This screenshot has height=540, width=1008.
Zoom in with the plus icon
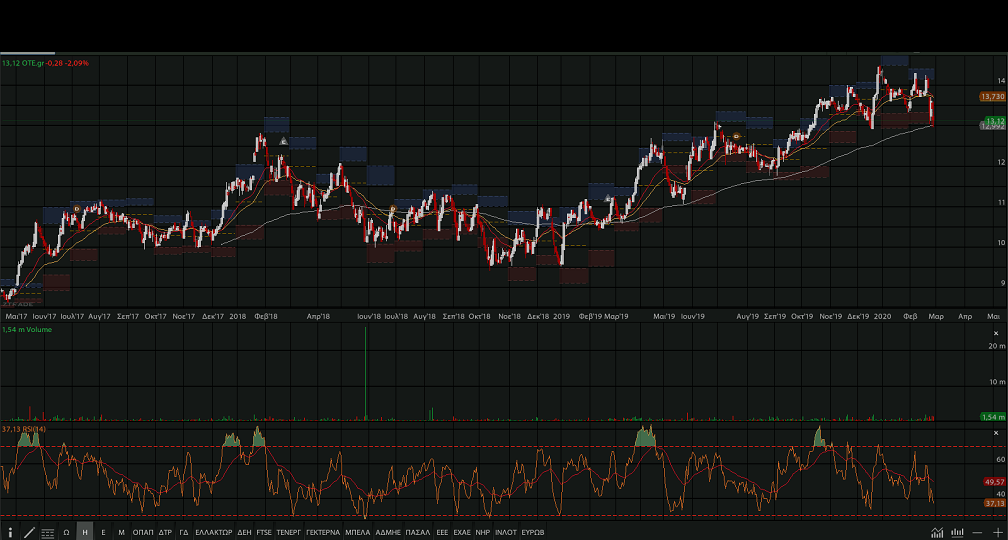[x=996, y=532]
